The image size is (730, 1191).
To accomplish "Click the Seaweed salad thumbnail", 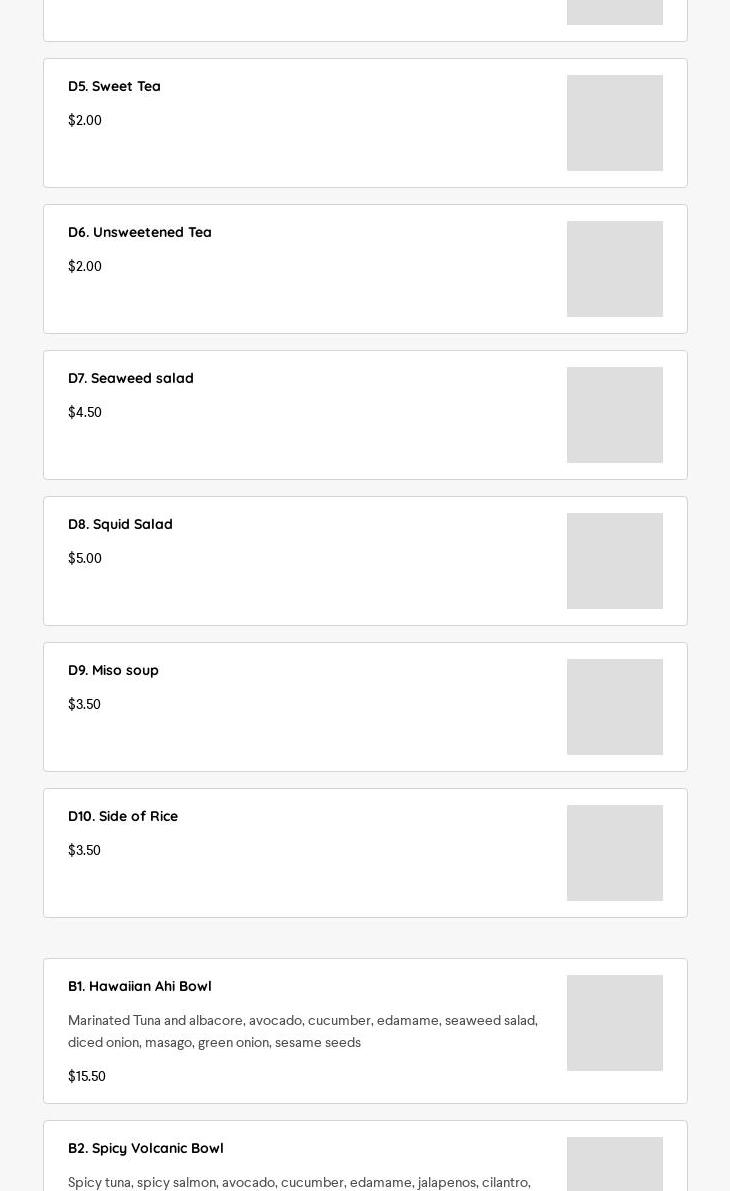I will click(x=614, y=415).
